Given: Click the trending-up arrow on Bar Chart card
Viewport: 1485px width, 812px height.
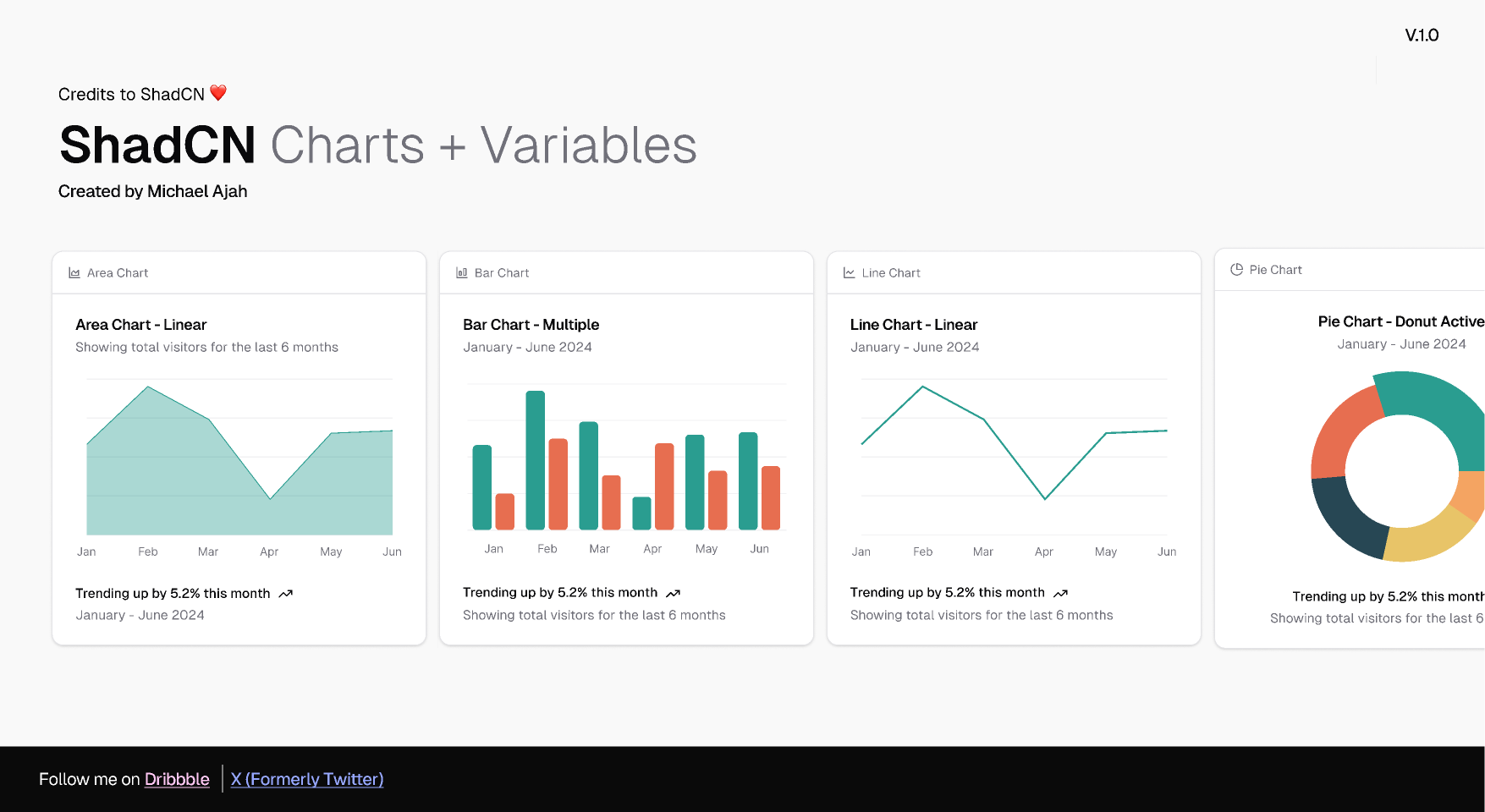Looking at the screenshot, I should 673,593.
